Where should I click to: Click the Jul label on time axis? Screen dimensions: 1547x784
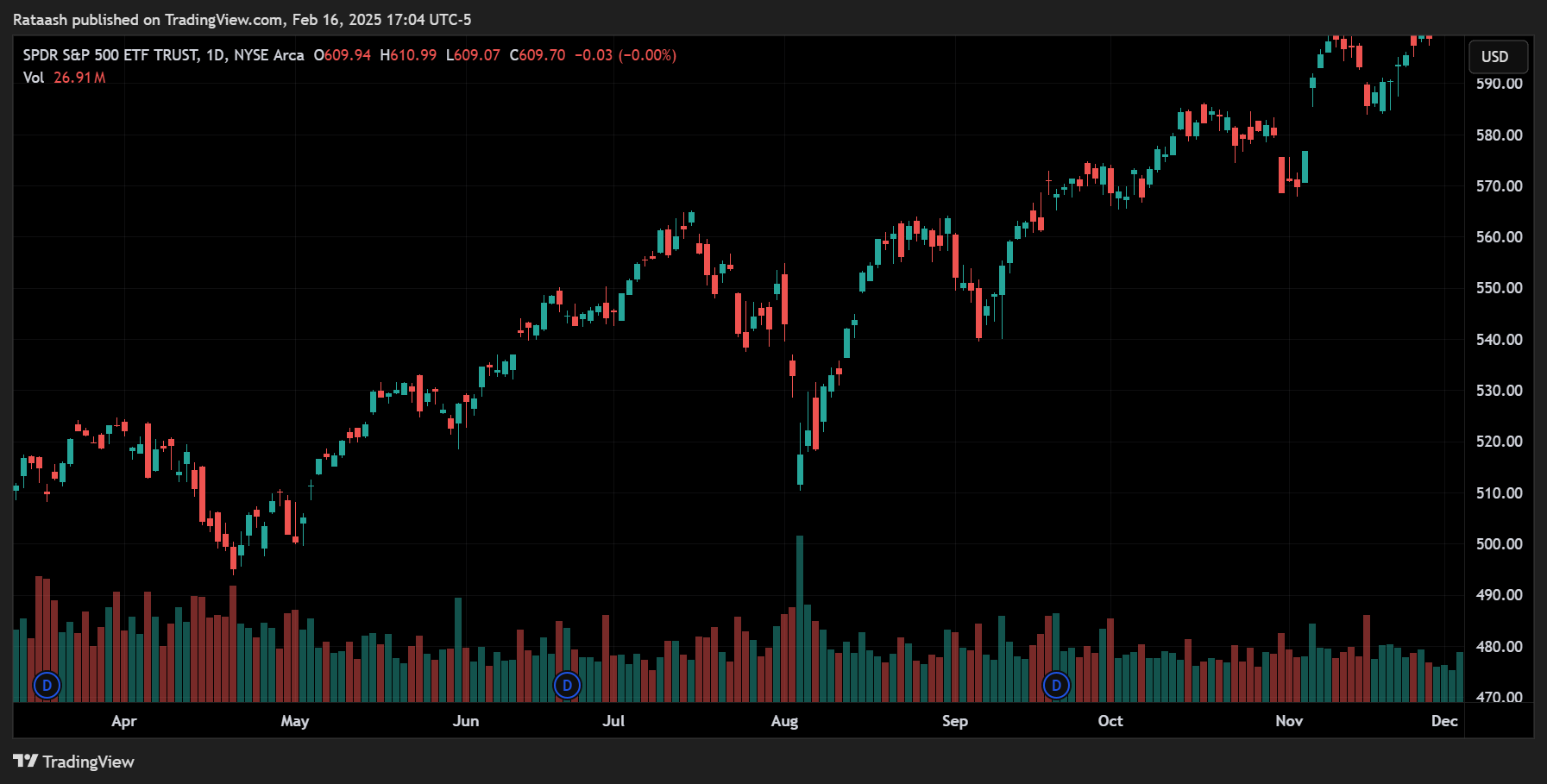[x=613, y=721]
